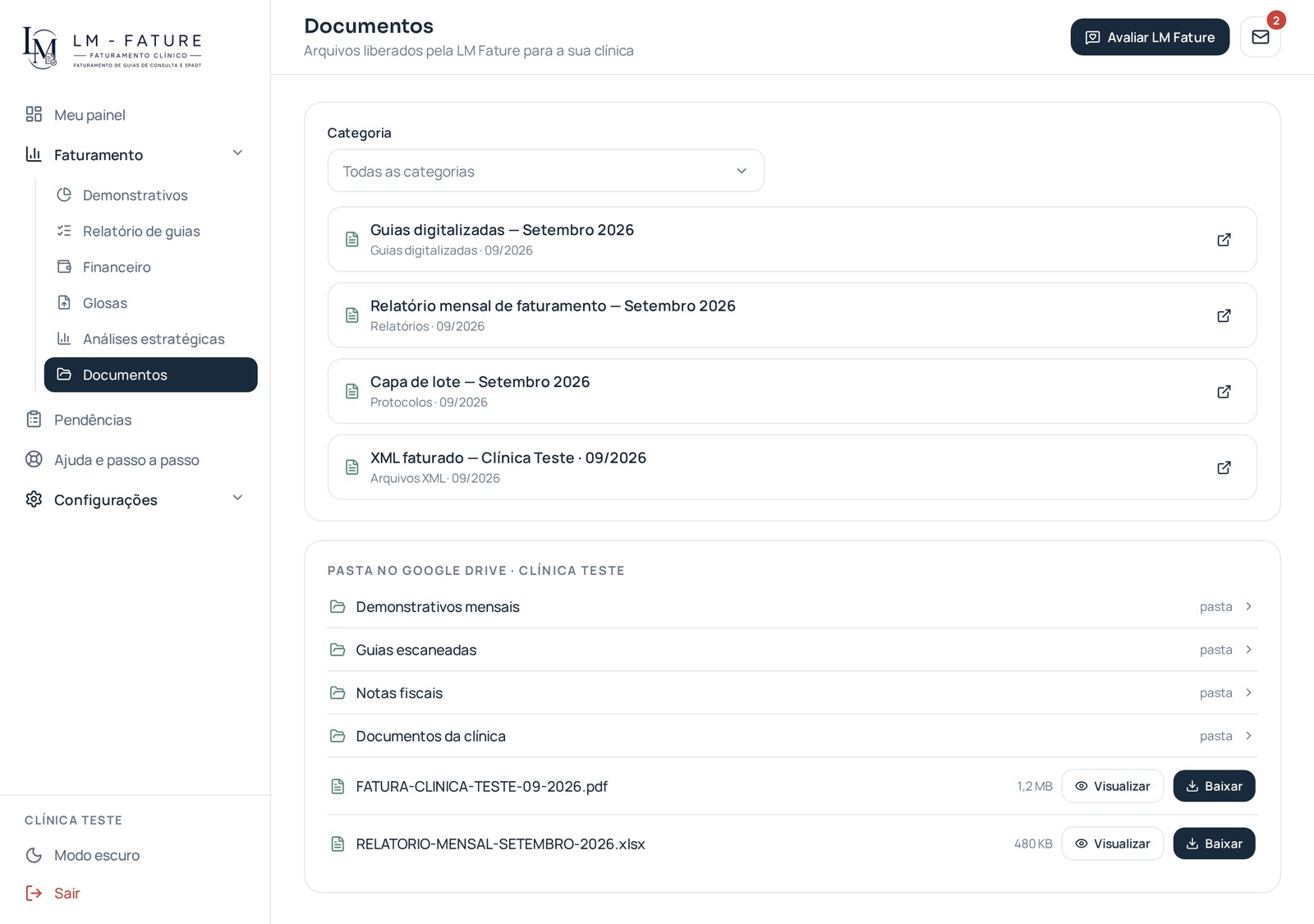Screen dimensions: 1314x924
Task: Open external link for Capa de lote
Action: point(1224,392)
